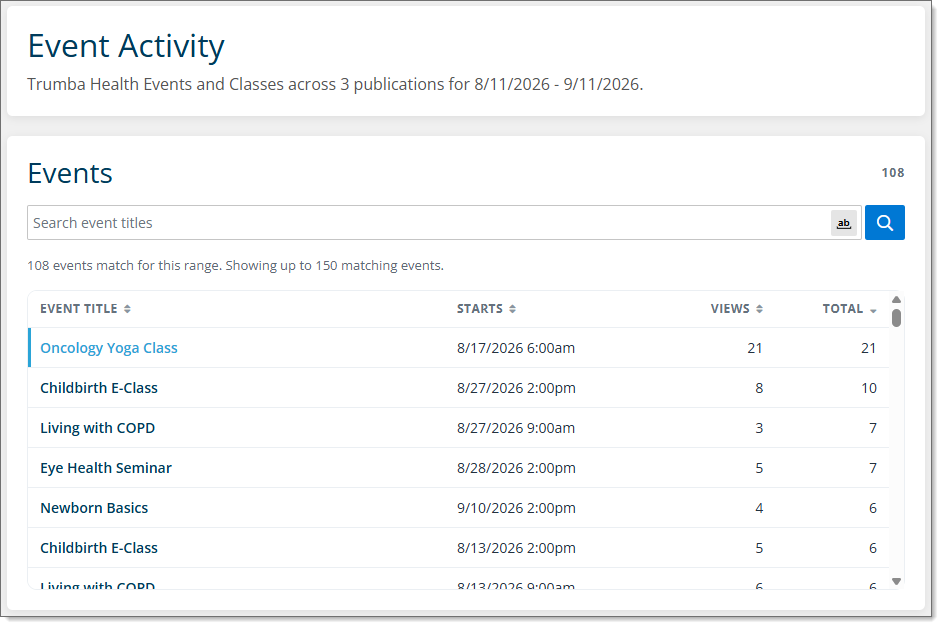The width and height of the screenshot is (942, 627).
Task: Click the events table scrollbar thumb
Action: click(896, 318)
